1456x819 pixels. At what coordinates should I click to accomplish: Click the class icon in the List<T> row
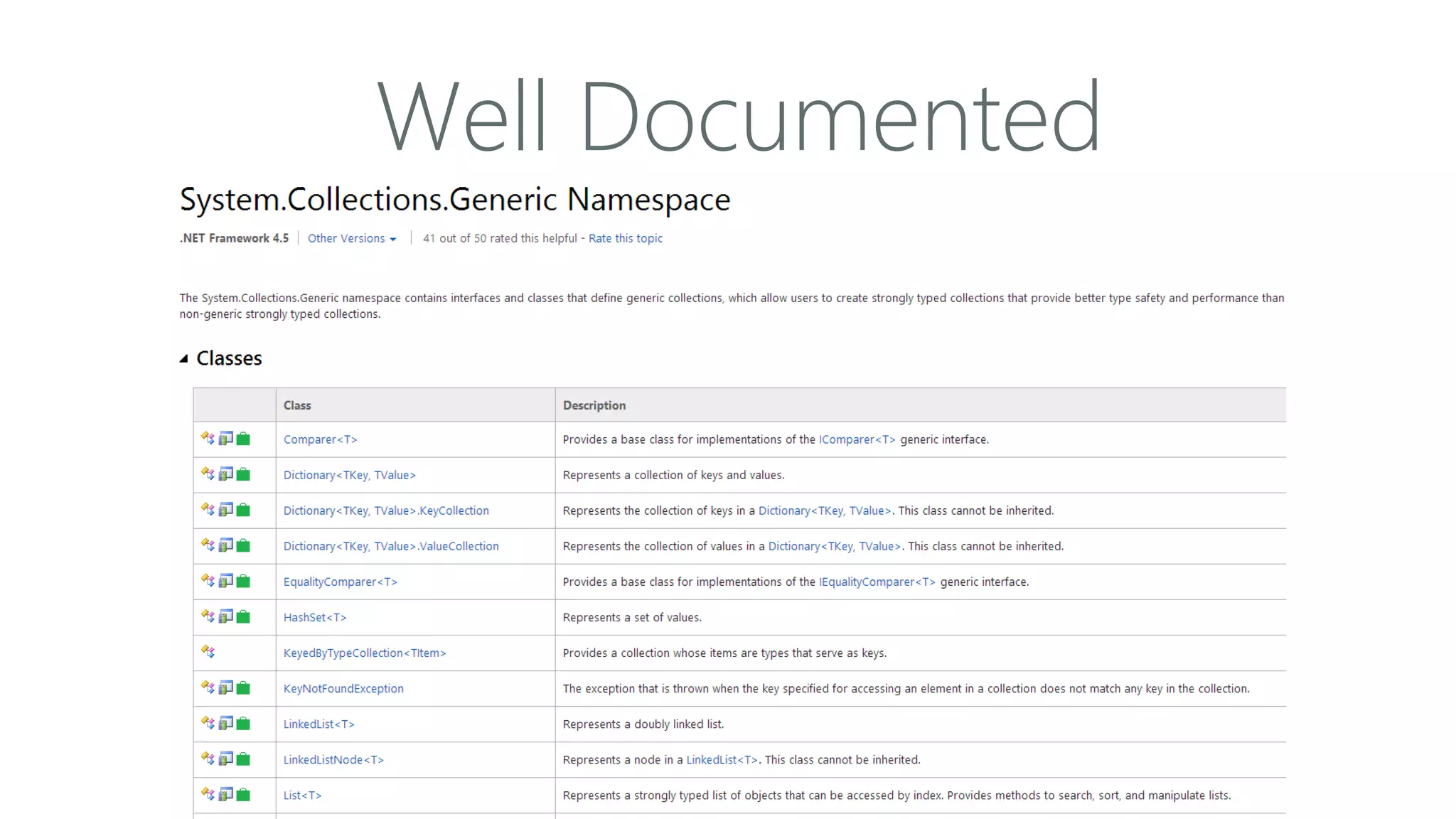coord(208,794)
